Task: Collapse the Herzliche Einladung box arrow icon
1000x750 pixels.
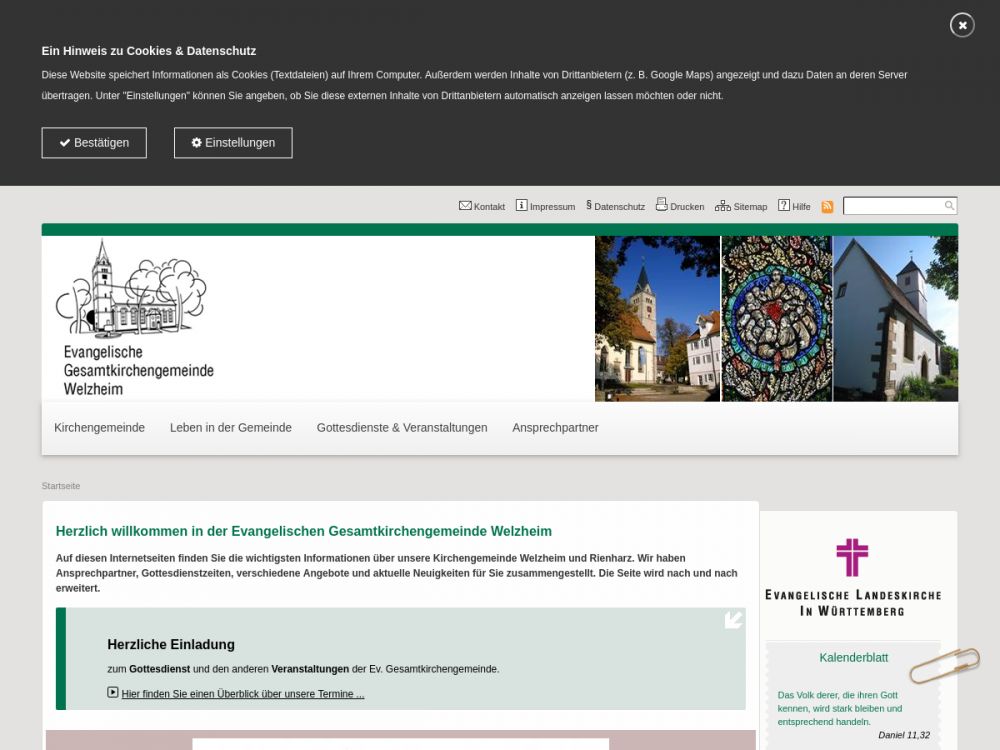Action: pos(733,620)
